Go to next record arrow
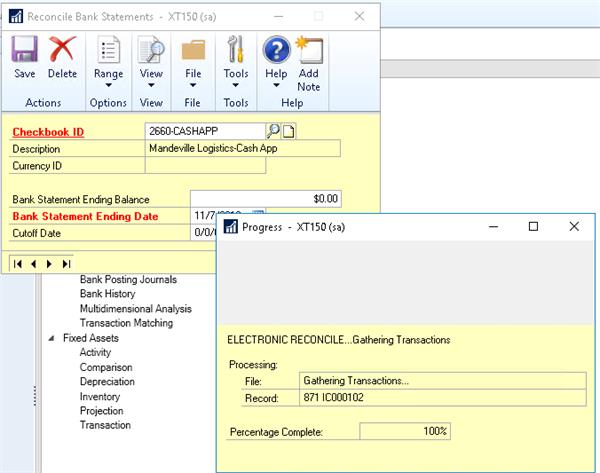Image resolution: width=600 pixels, height=473 pixels. click(x=49, y=264)
